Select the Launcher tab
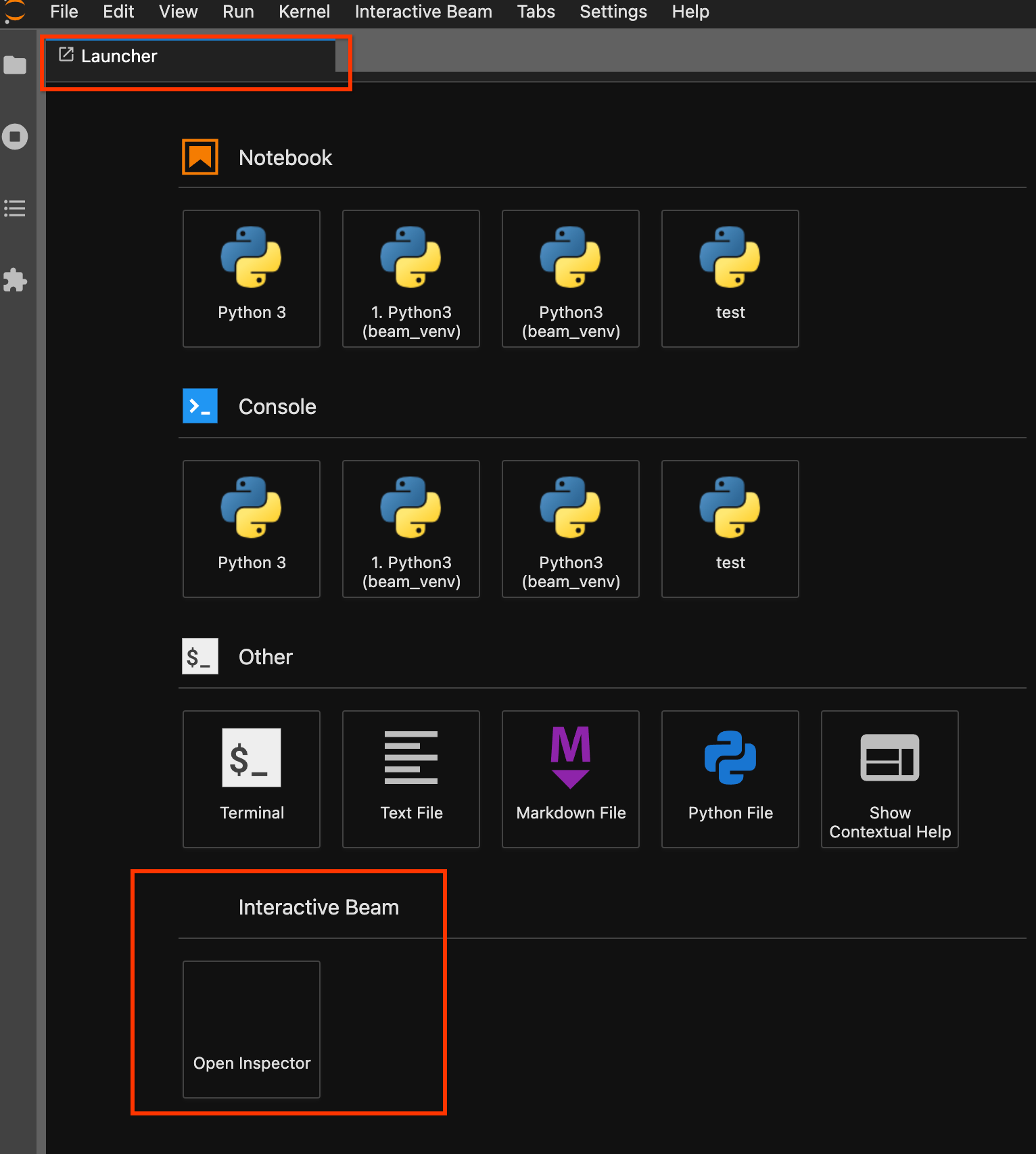The width and height of the screenshot is (1036, 1154). pos(119,56)
